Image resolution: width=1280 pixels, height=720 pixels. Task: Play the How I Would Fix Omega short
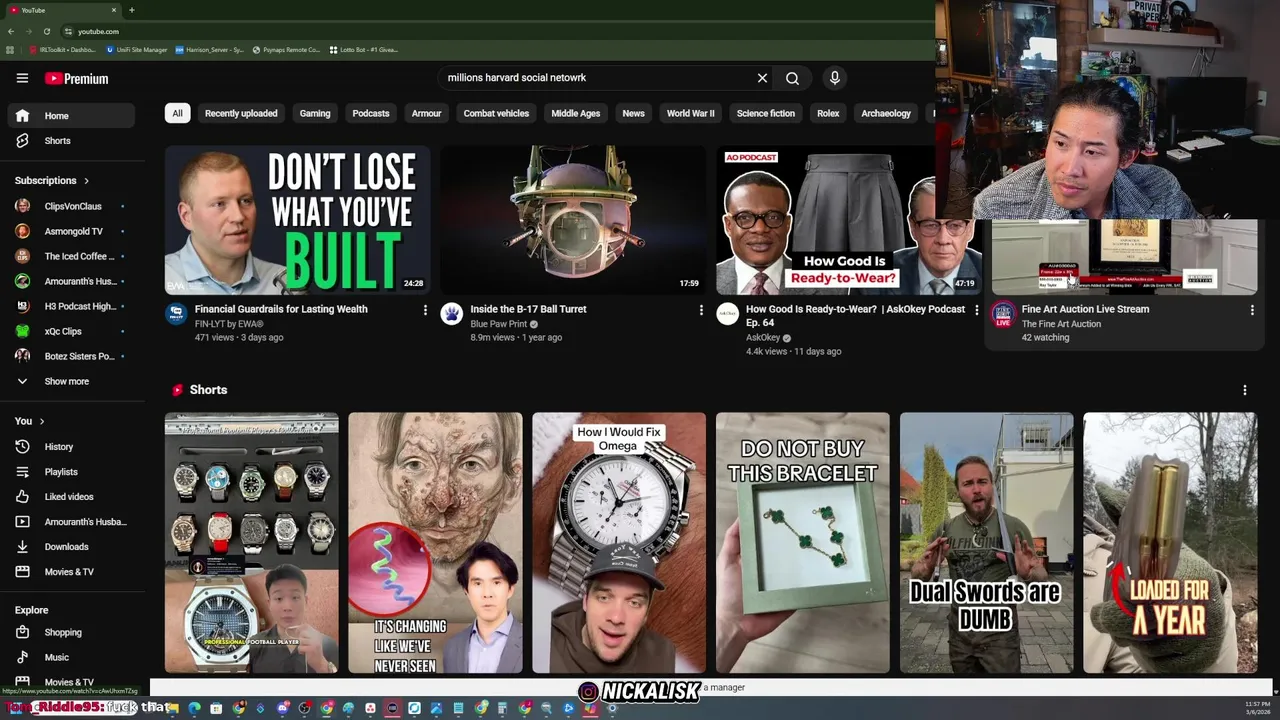click(619, 543)
